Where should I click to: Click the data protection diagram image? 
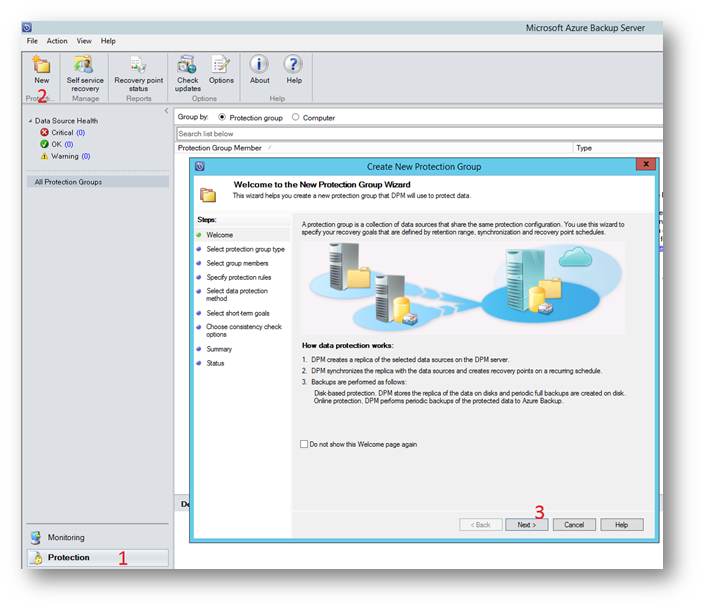pyautogui.click(x=463, y=288)
